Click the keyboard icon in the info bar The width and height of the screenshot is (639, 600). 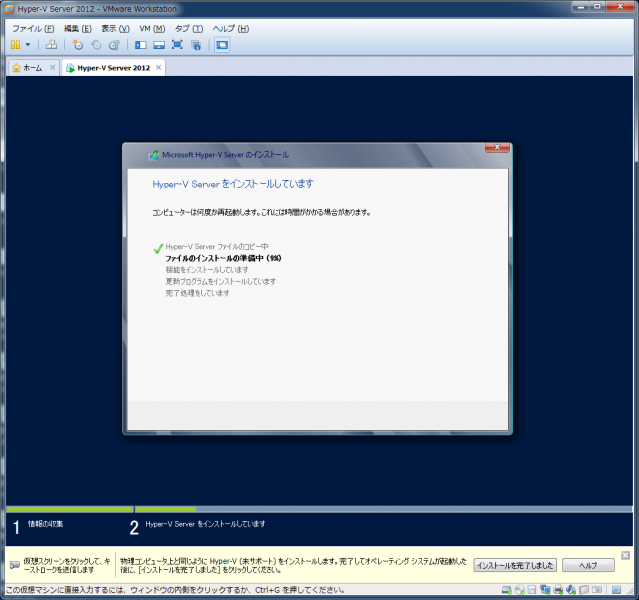15,565
